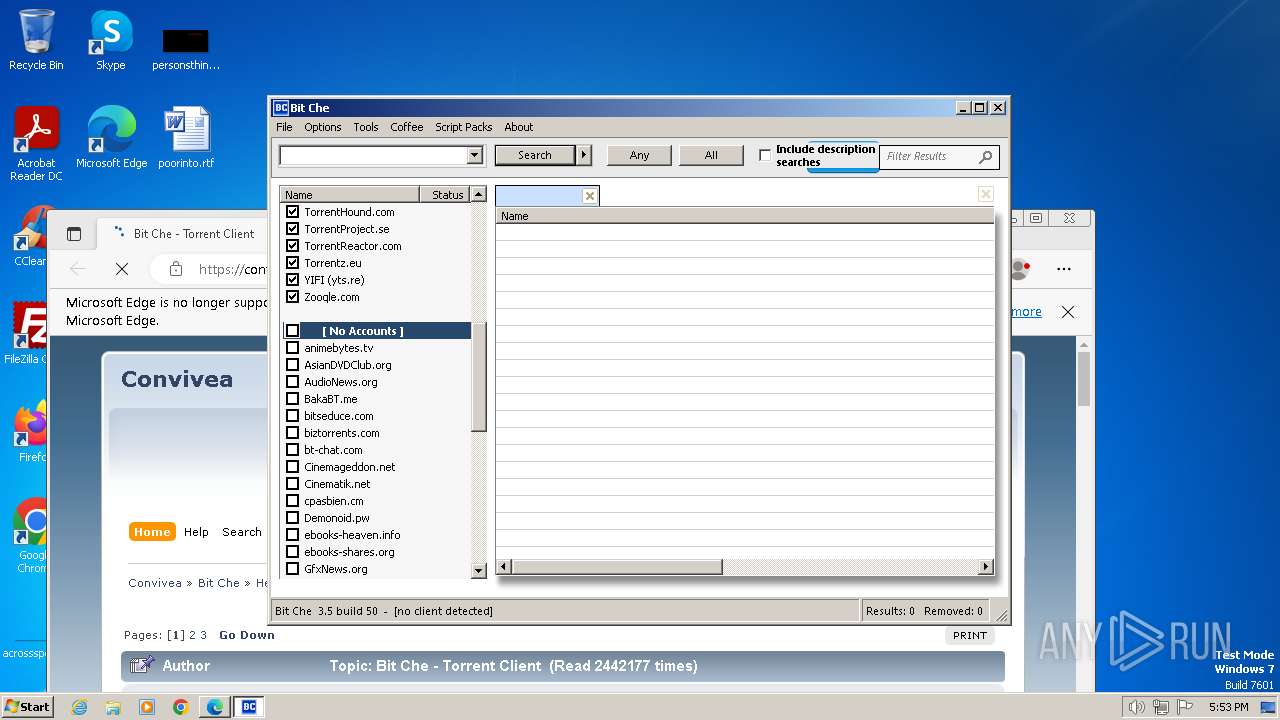Launch Firefox desktop shortcut
This screenshot has height=720, width=1280.
(x=31, y=431)
